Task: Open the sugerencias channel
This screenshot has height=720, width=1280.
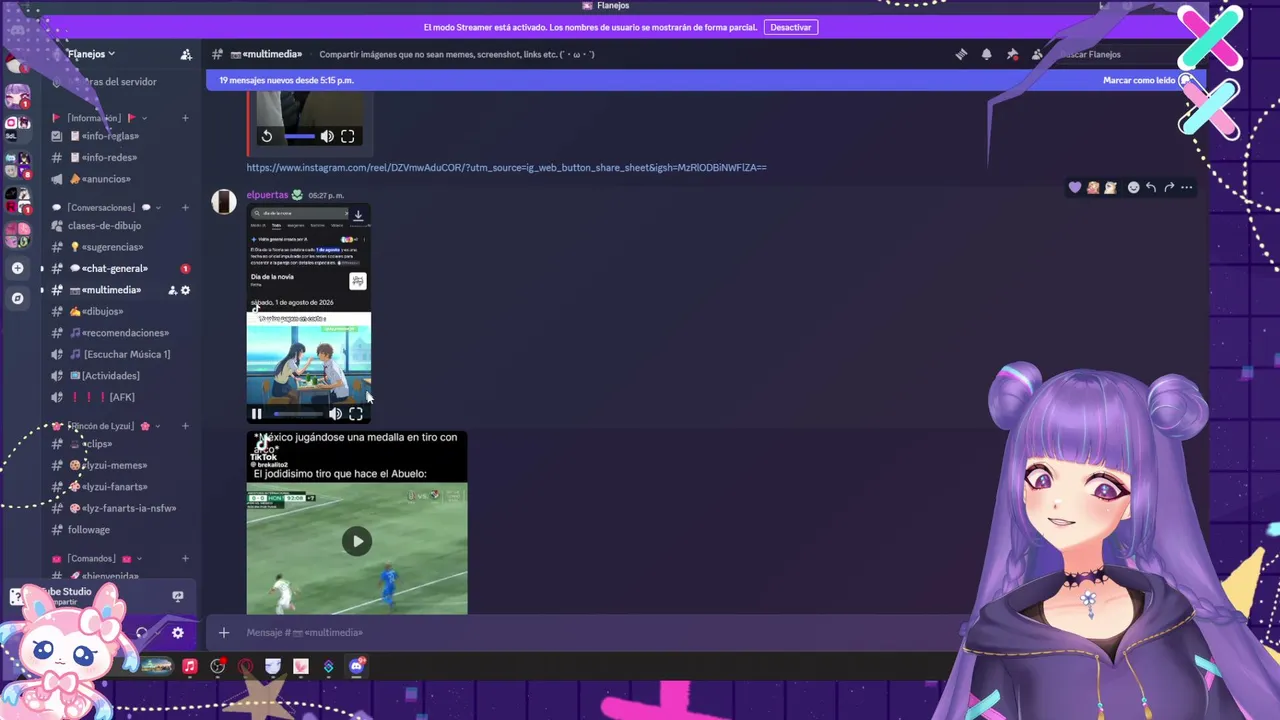Action: [x=121, y=247]
